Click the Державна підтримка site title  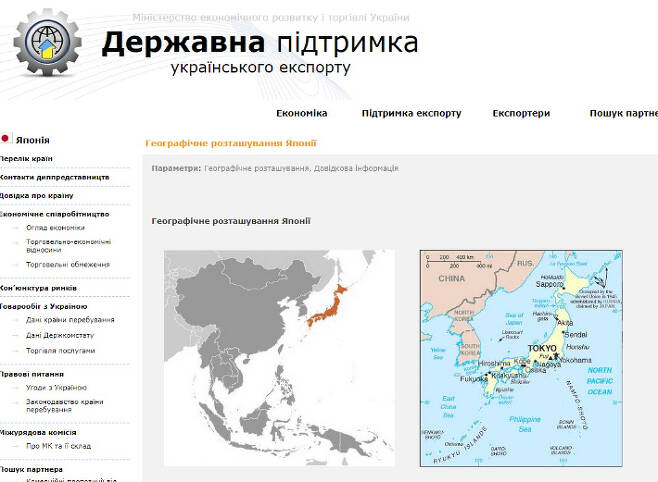pyautogui.click(x=260, y=43)
